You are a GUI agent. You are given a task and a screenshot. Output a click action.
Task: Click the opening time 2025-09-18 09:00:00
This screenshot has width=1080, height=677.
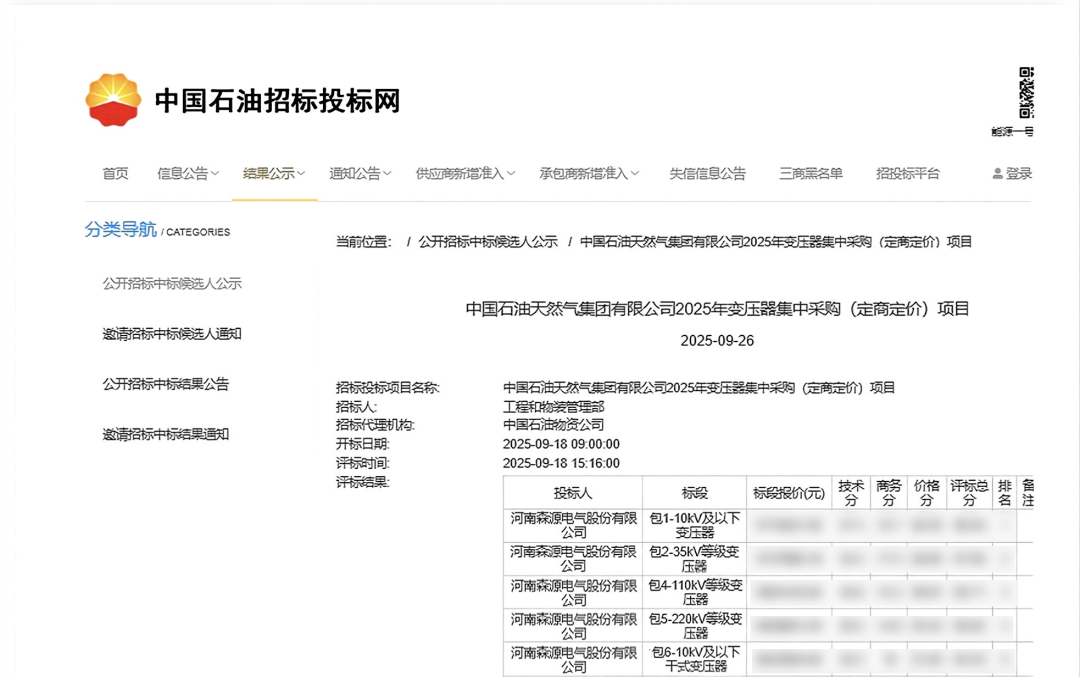[561, 444]
